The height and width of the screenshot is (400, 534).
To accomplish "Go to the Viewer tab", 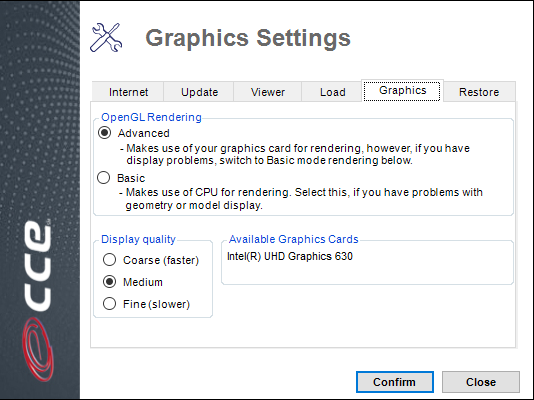I will pos(268,92).
